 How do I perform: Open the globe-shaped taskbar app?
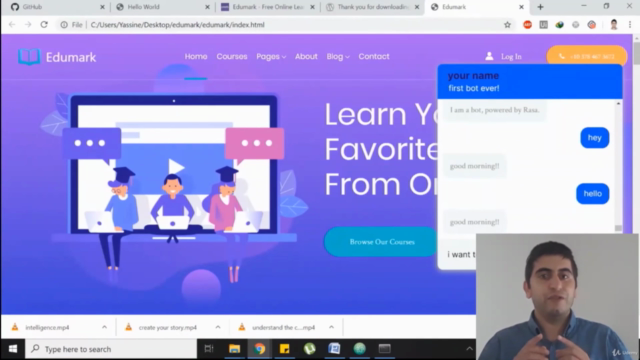(359, 349)
